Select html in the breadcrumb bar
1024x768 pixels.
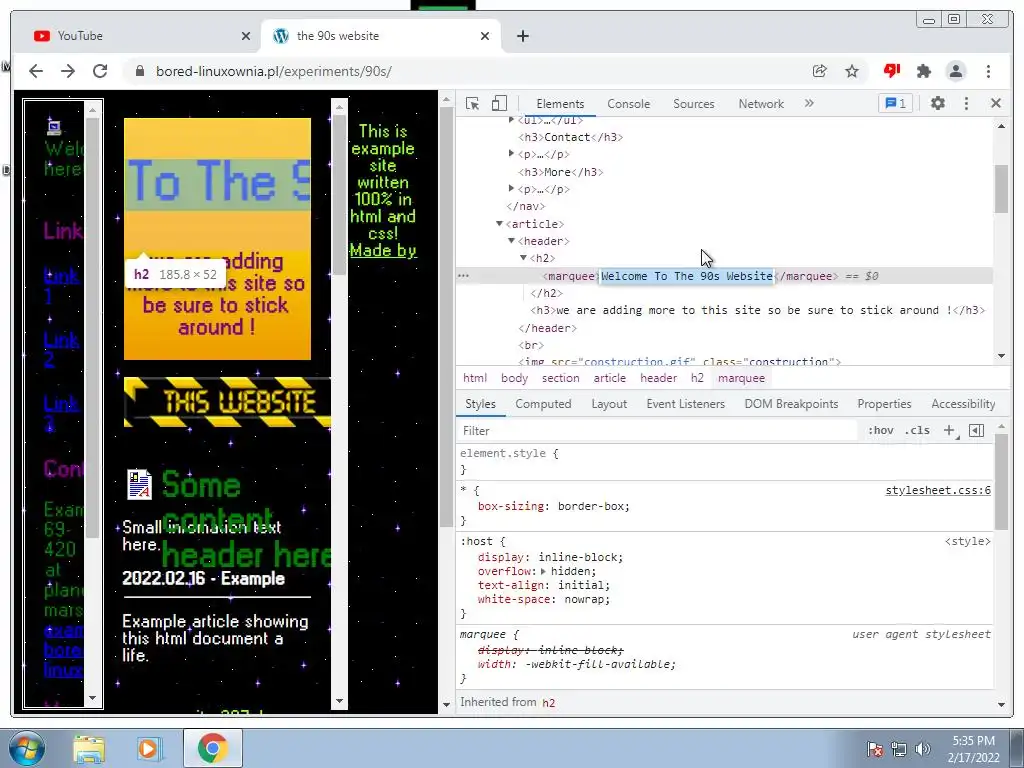(x=475, y=378)
